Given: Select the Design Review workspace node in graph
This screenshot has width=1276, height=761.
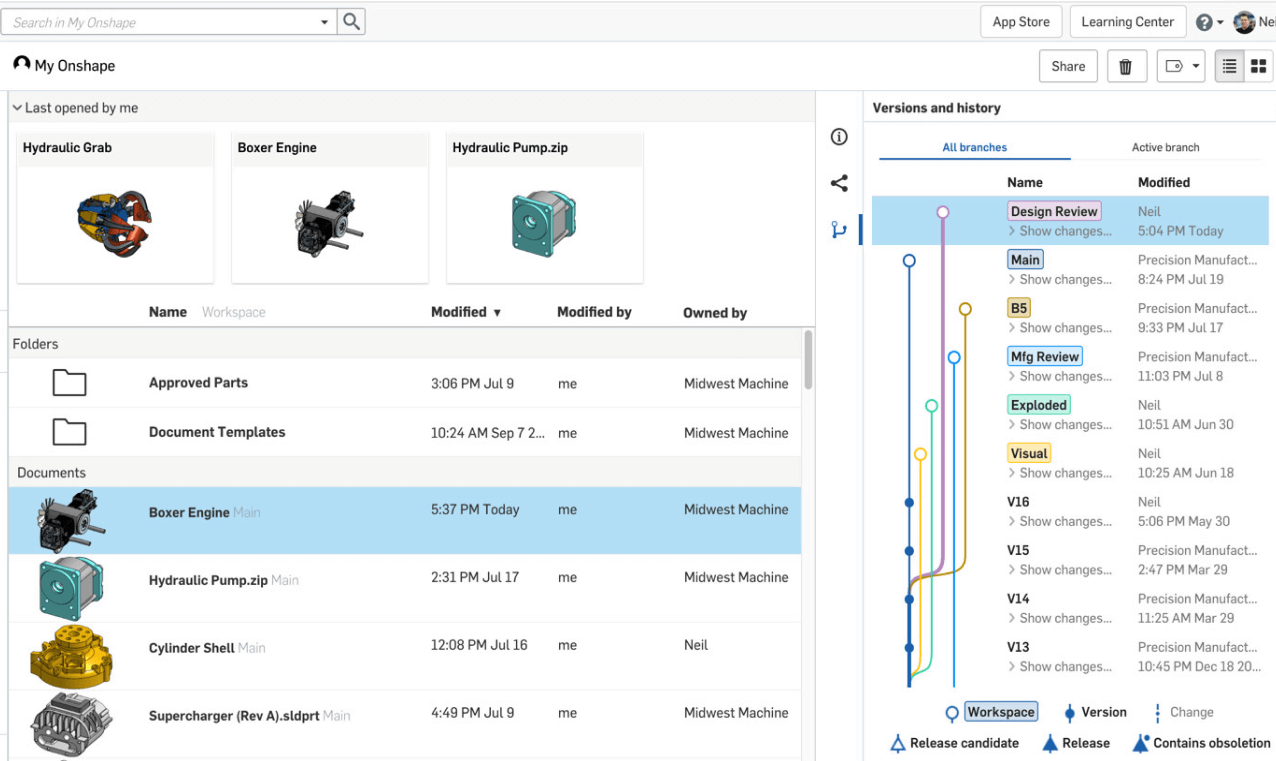Looking at the screenshot, I should click(x=943, y=211).
